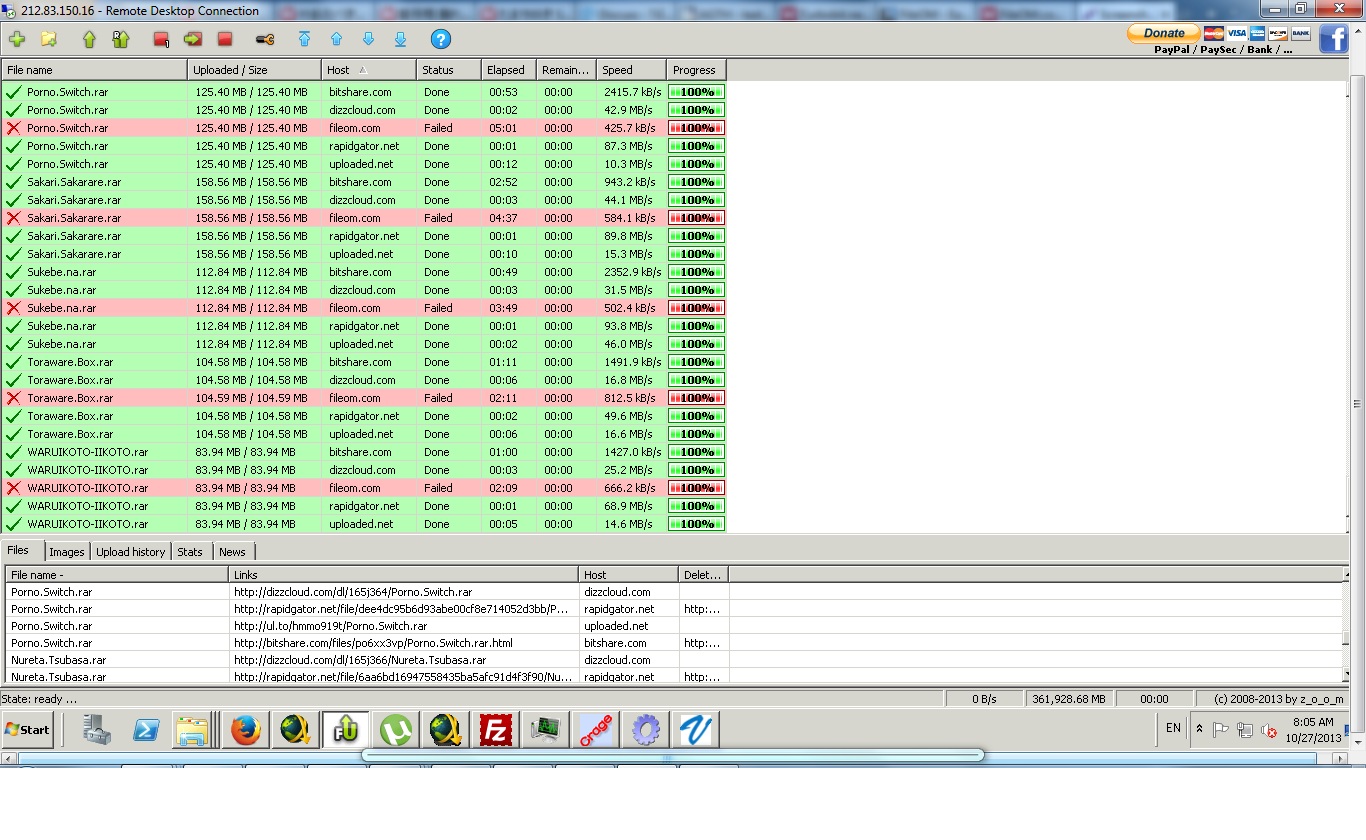Sort by Speed column header
Image resolution: width=1366 pixels, height=840 pixels.
click(631, 70)
